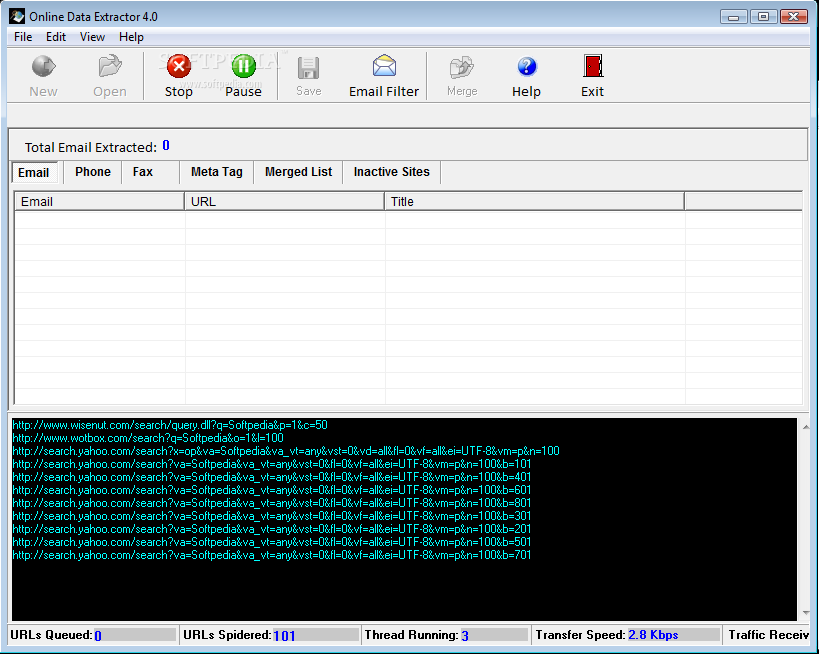The width and height of the screenshot is (819, 654).
Task: Open Help via the blue question mark icon
Action: (526, 67)
